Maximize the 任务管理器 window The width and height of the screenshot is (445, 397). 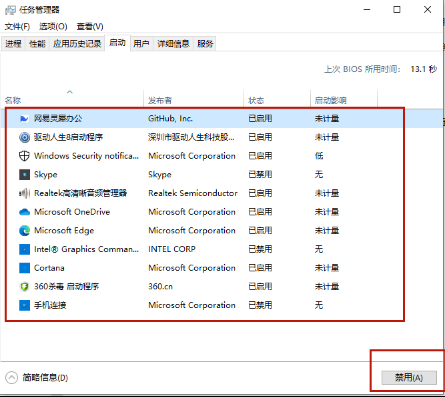click(x=397, y=10)
